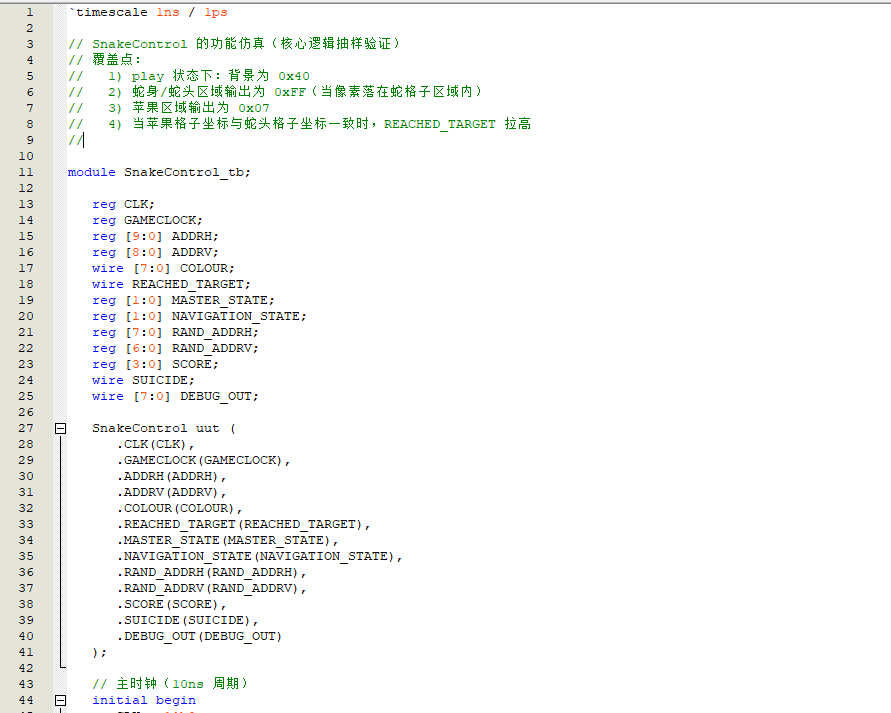Click the .ADDRH(ADDRH) port connection

pos(171,476)
